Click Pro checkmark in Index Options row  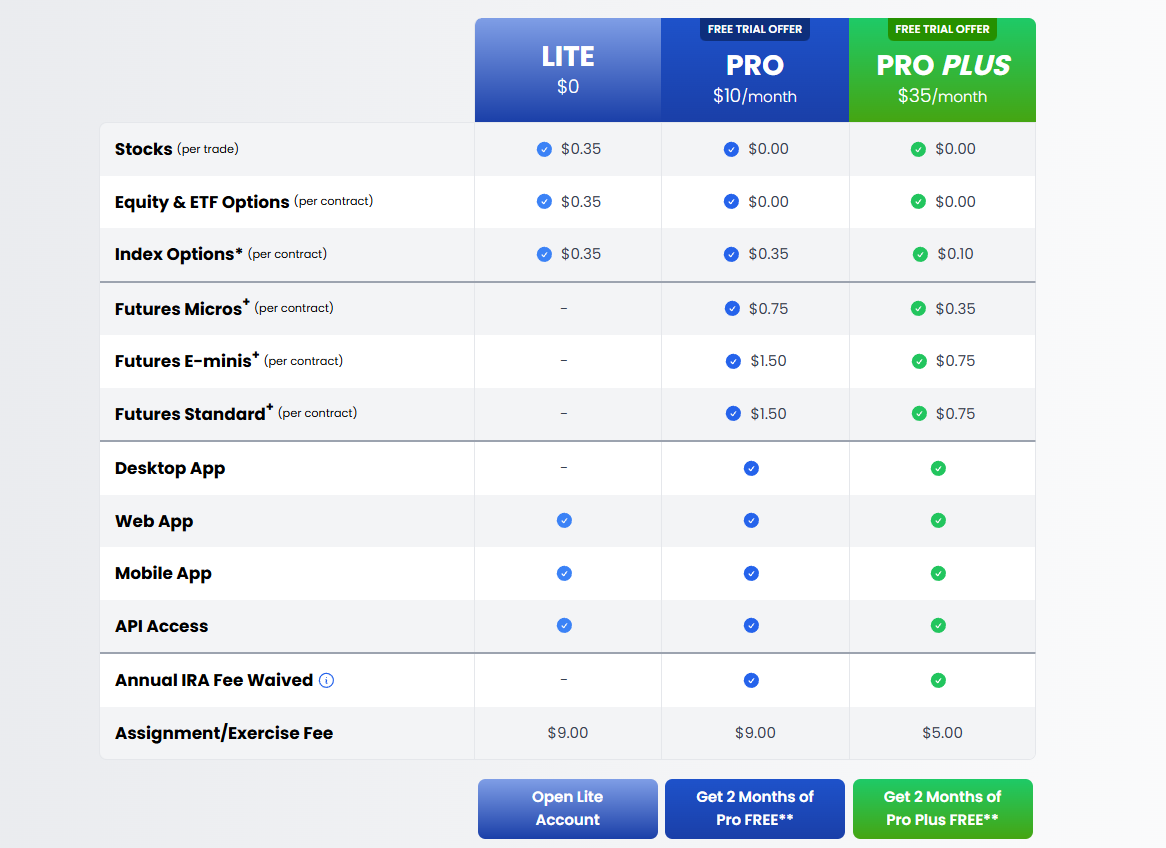tap(732, 254)
